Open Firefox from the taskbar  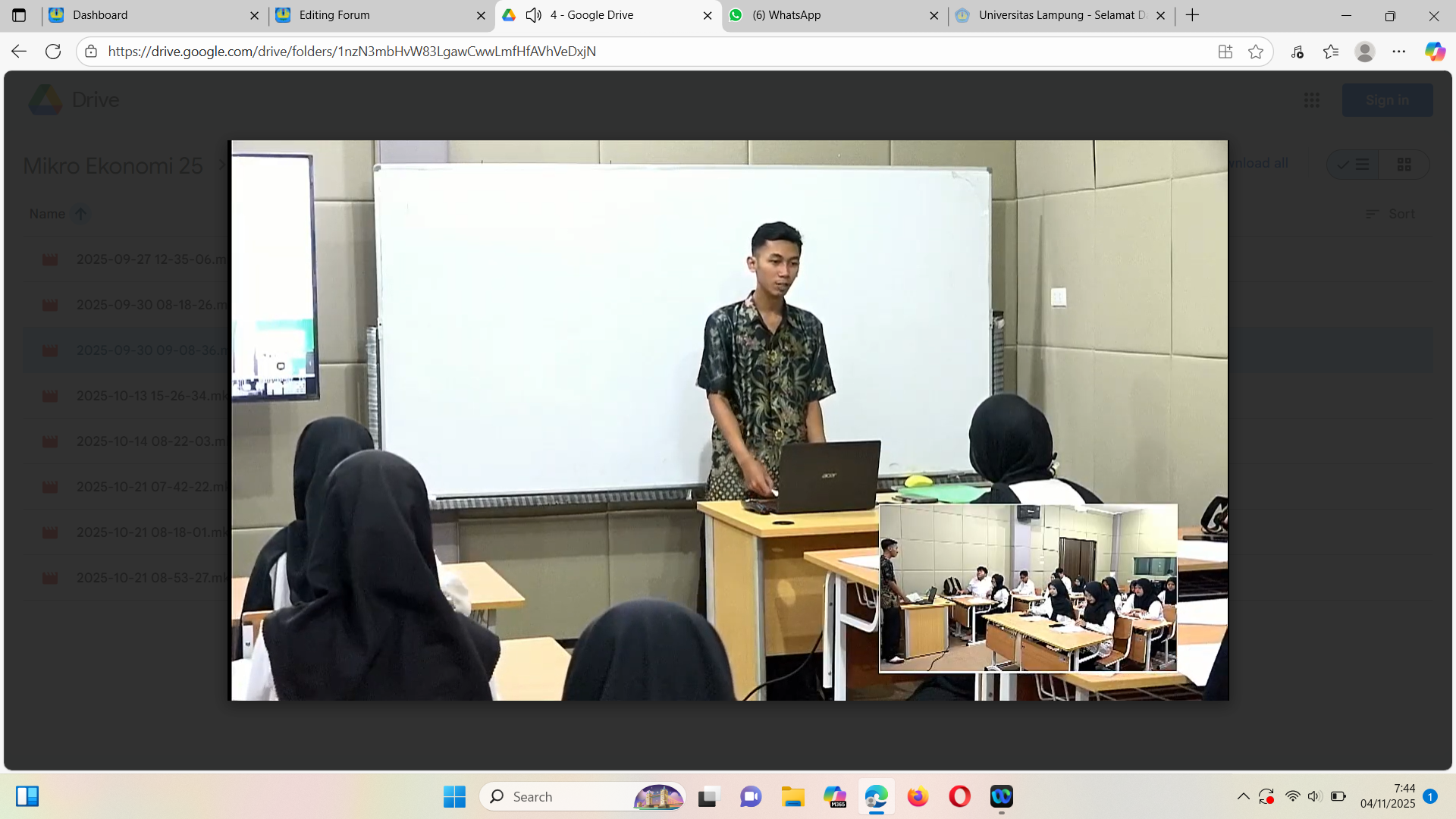918,796
